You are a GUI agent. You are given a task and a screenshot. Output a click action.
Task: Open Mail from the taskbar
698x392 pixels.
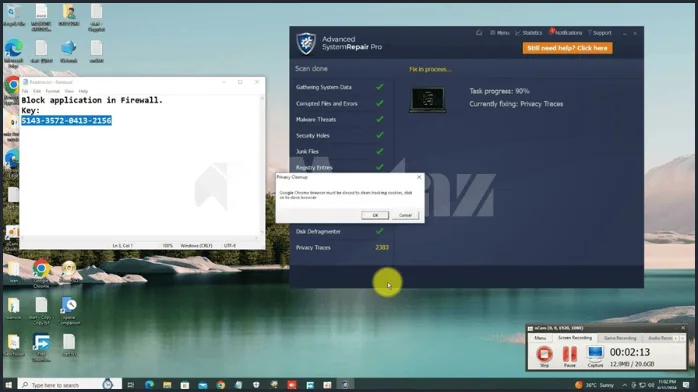point(203,385)
